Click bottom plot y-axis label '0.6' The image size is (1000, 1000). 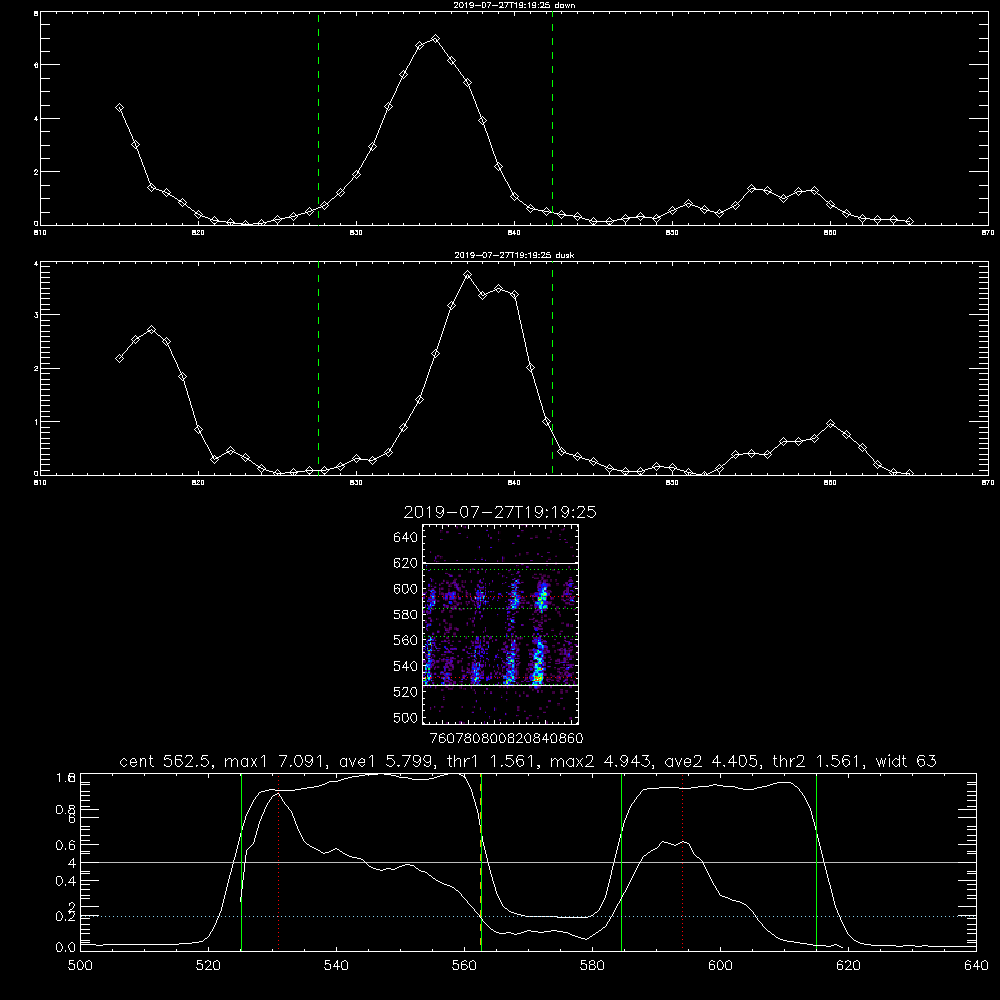(65, 845)
